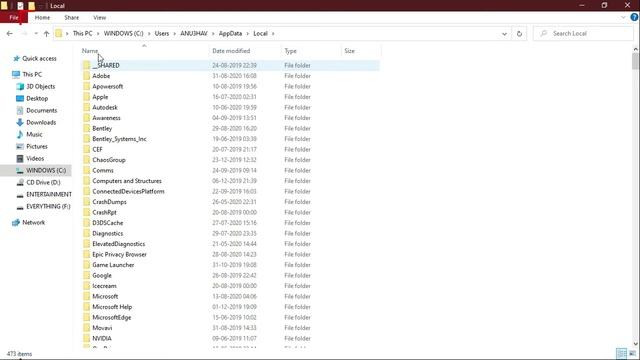
Task: Click Properties icon in title bar
Action: (20, 6)
